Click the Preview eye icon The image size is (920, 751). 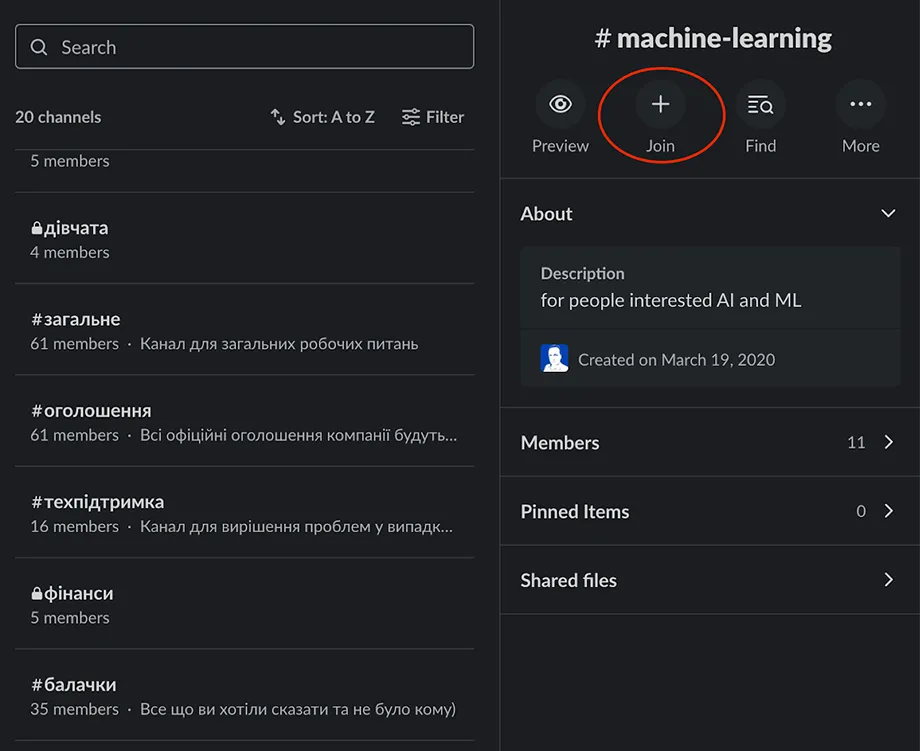click(x=560, y=104)
